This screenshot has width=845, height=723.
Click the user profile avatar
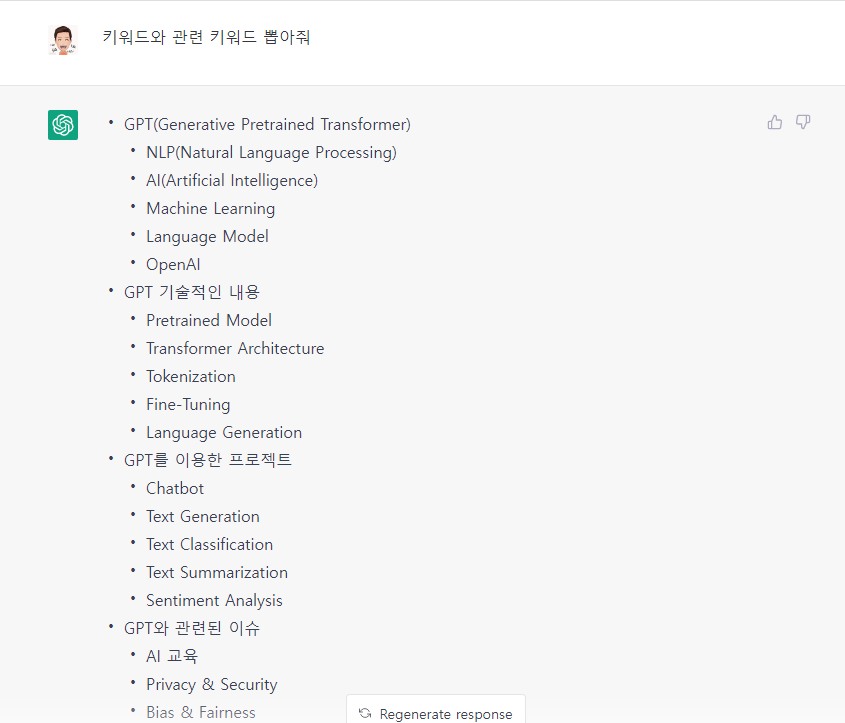click(x=63, y=40)
